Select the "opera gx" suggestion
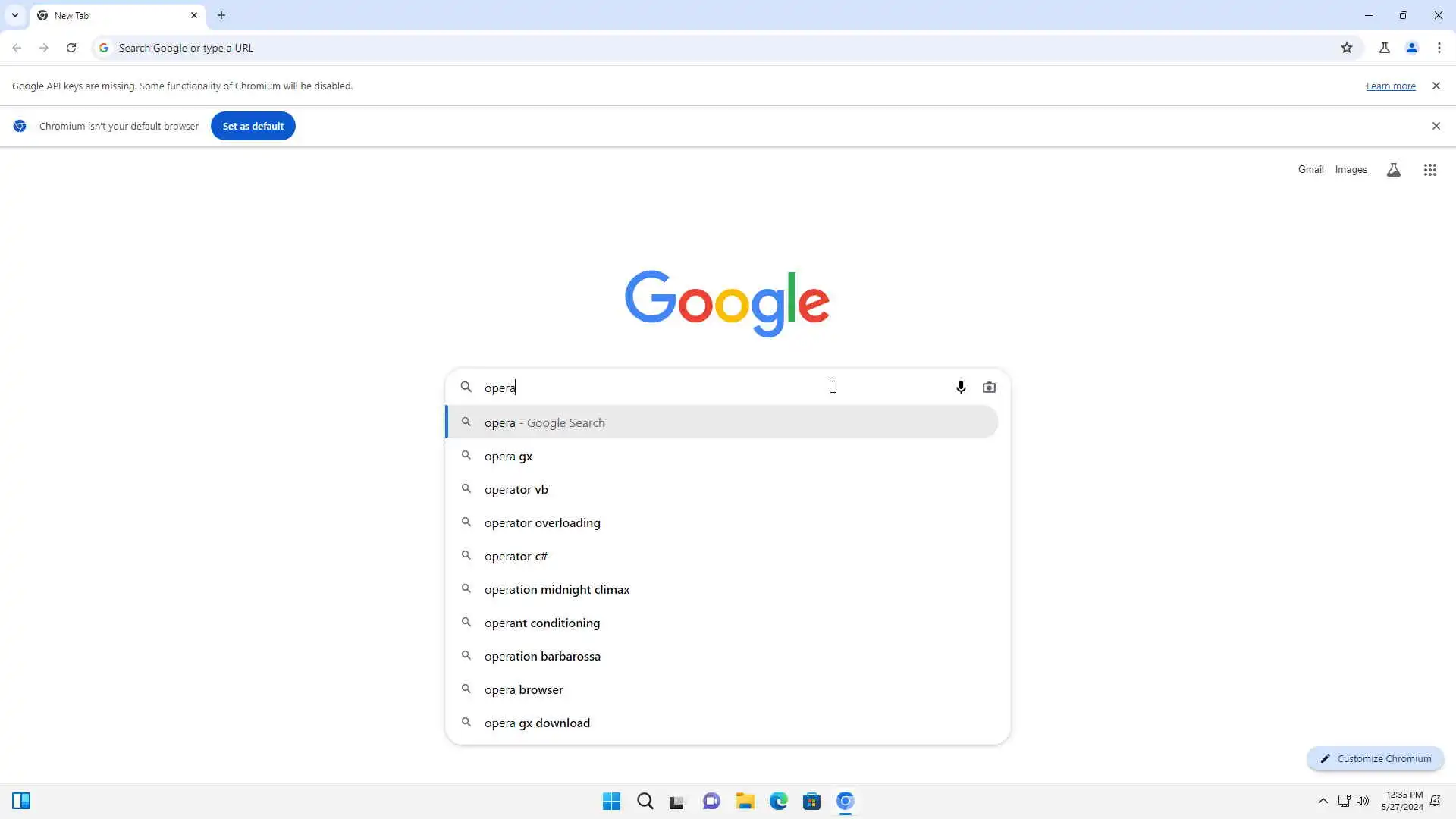Image resolution: width=1456 pixels, height=819 pixels. pos(508,457)
